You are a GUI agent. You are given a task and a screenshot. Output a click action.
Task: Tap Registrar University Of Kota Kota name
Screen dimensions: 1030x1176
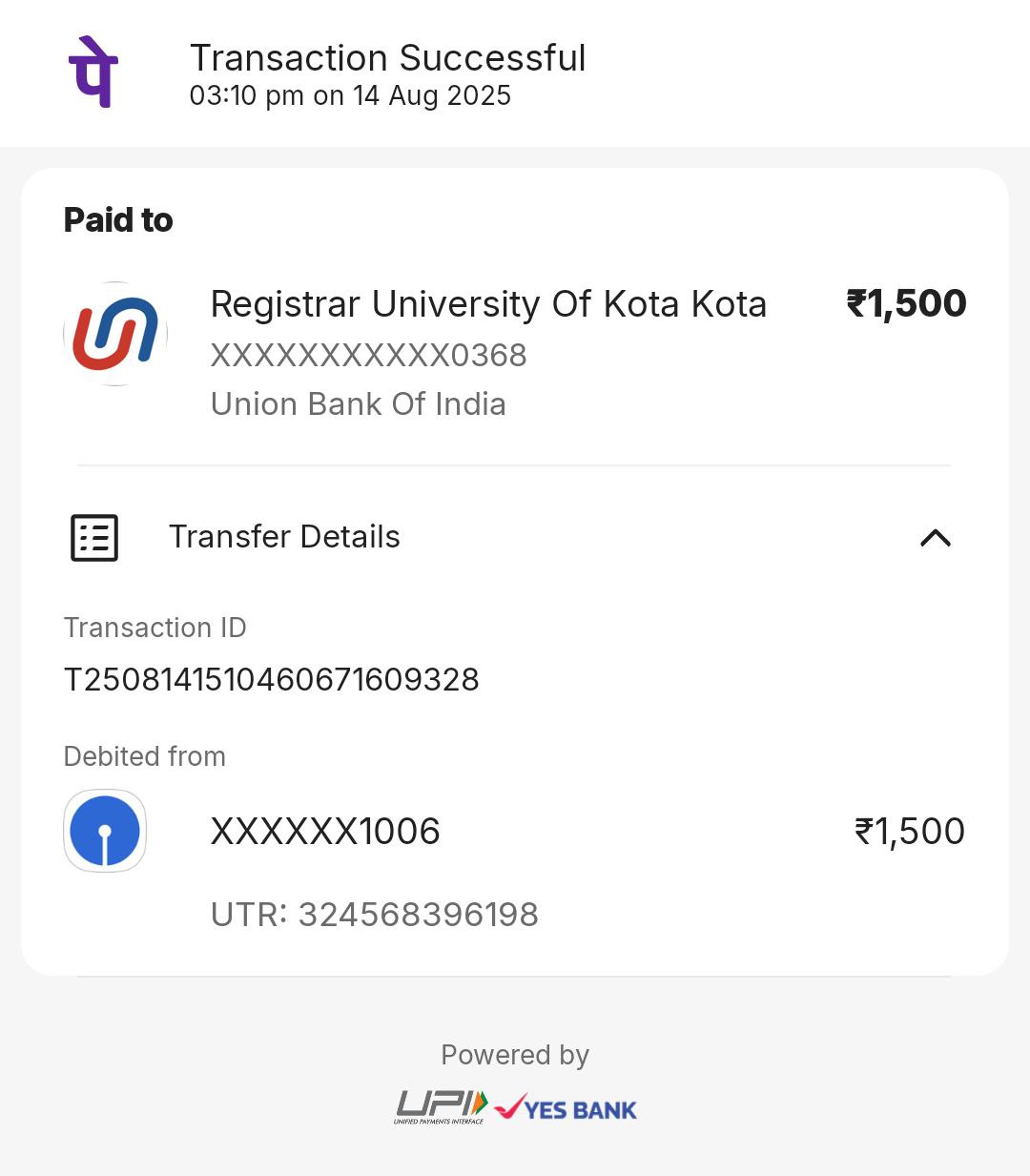click(488, 304)
